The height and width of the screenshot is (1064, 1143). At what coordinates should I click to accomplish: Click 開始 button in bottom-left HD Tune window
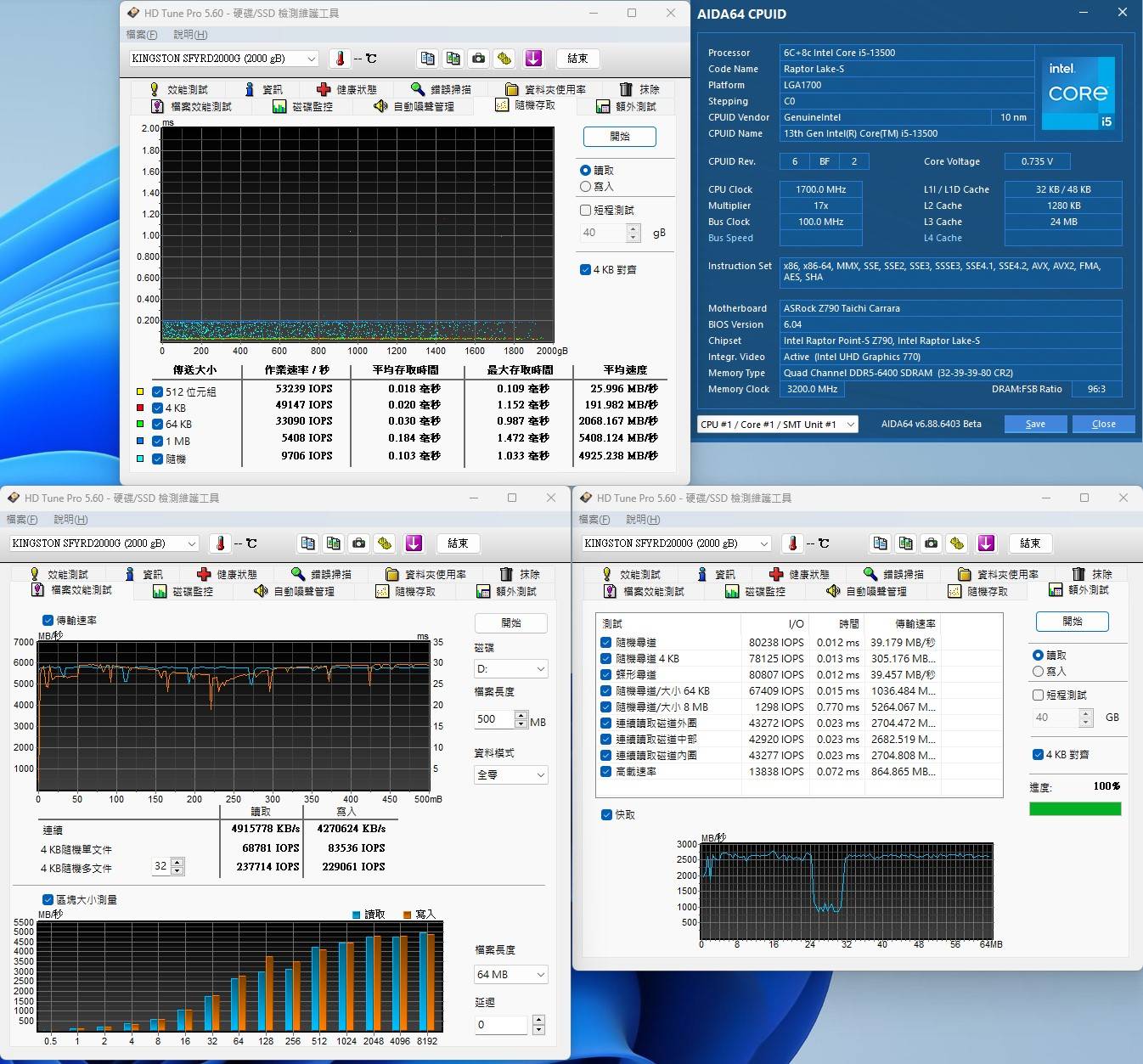pos(511,623)
